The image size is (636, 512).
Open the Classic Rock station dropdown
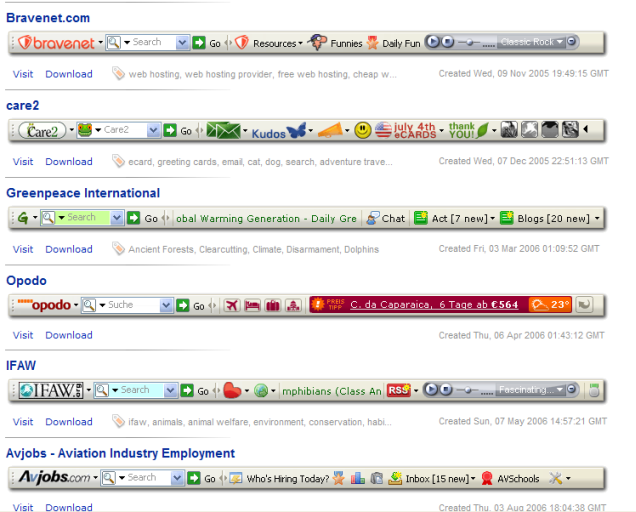click(532, 41)
